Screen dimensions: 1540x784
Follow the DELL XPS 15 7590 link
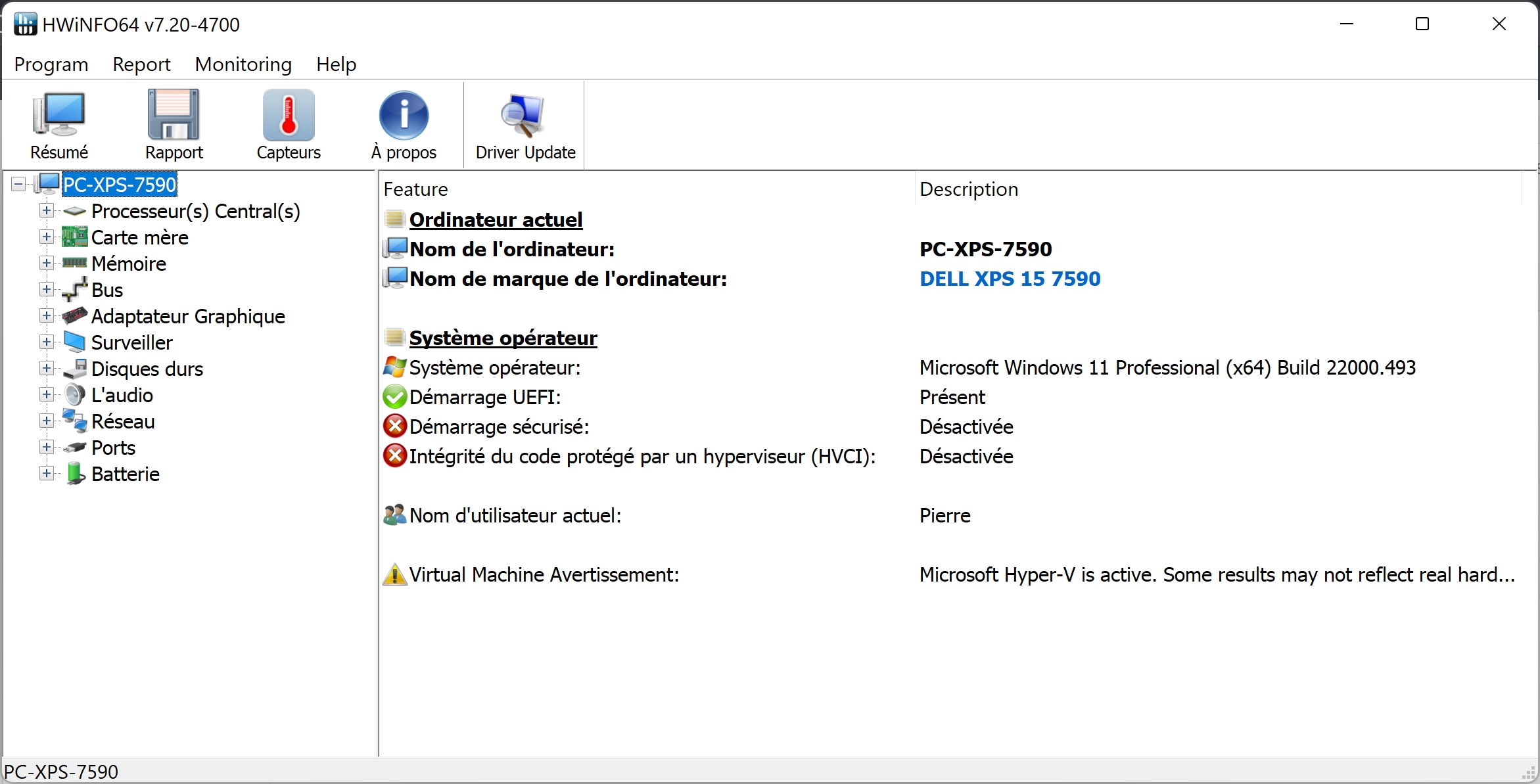1010,279
